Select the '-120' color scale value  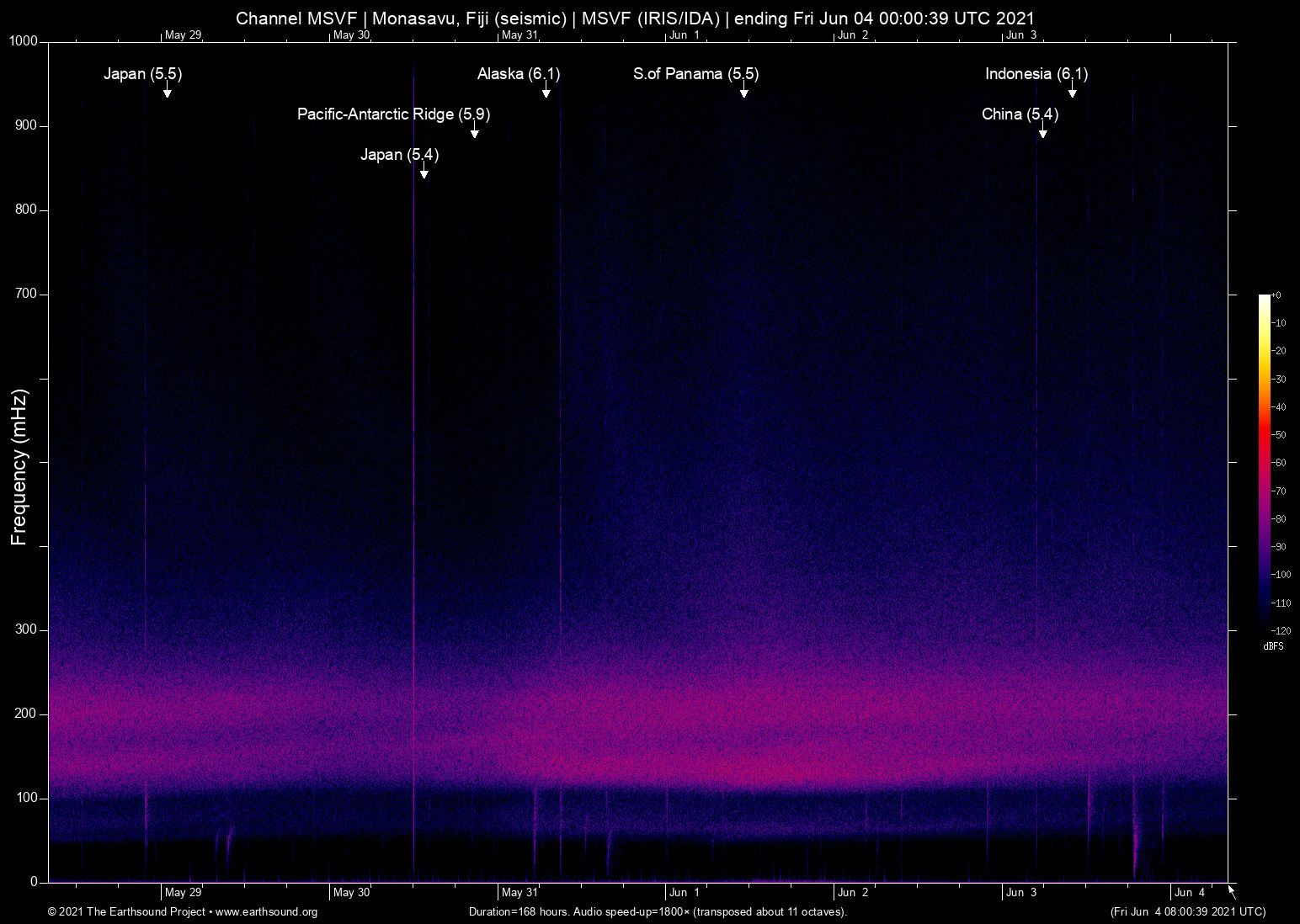pyautogui.click(x=1281, y=630)
